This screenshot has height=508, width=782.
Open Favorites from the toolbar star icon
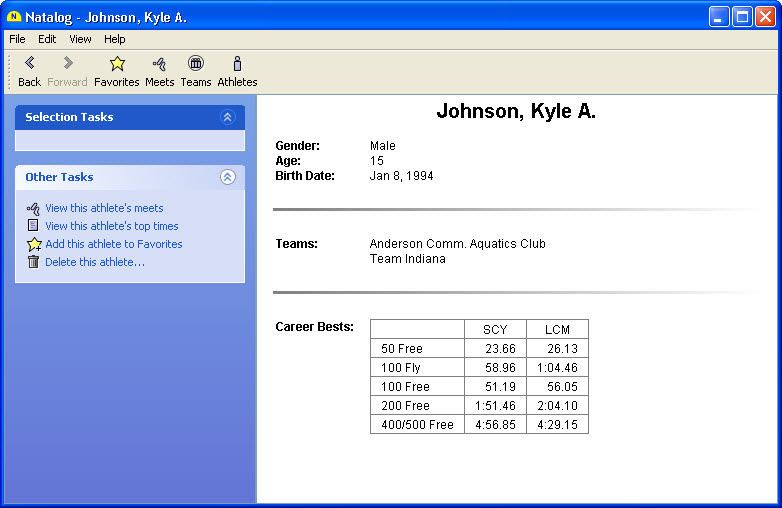point(117,64)
